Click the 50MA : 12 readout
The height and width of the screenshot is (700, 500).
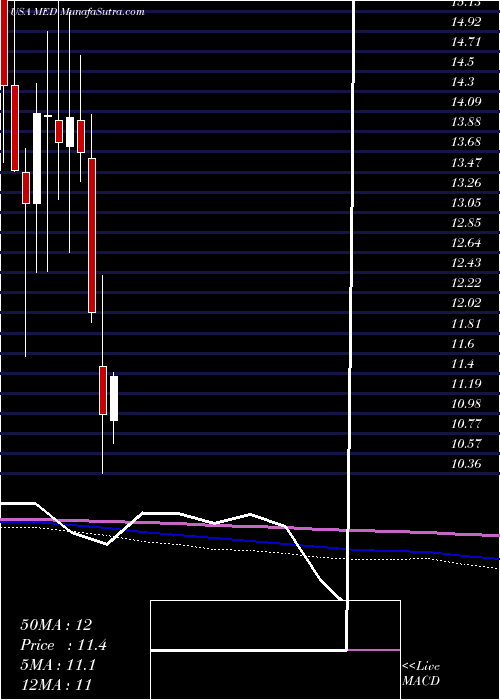tap(56, 625)
